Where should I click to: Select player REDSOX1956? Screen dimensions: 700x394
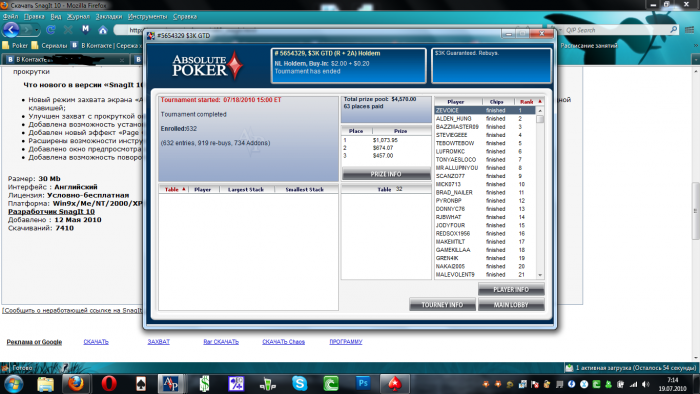[485, 233]
